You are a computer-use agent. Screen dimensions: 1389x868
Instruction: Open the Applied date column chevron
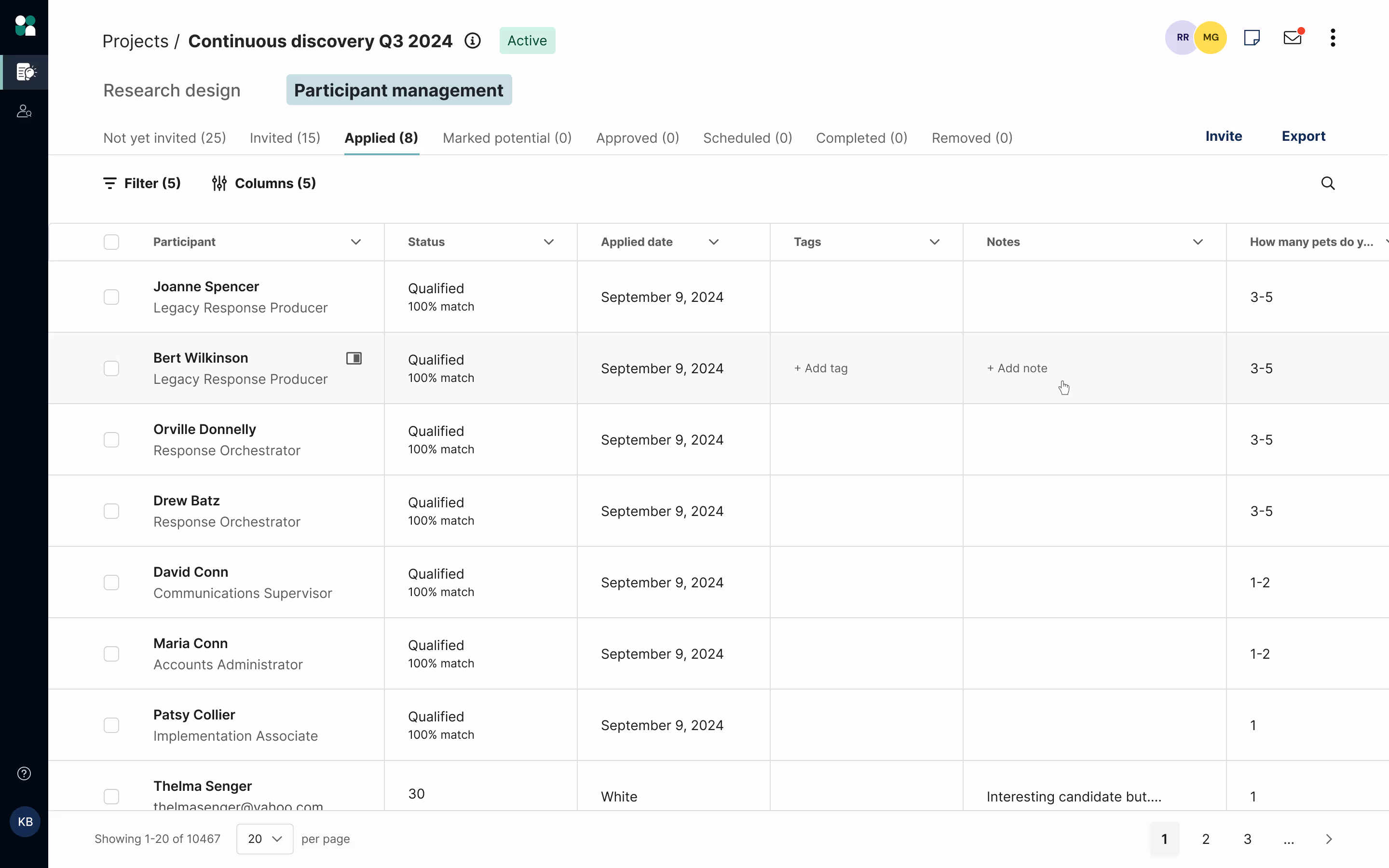point(713,242)
